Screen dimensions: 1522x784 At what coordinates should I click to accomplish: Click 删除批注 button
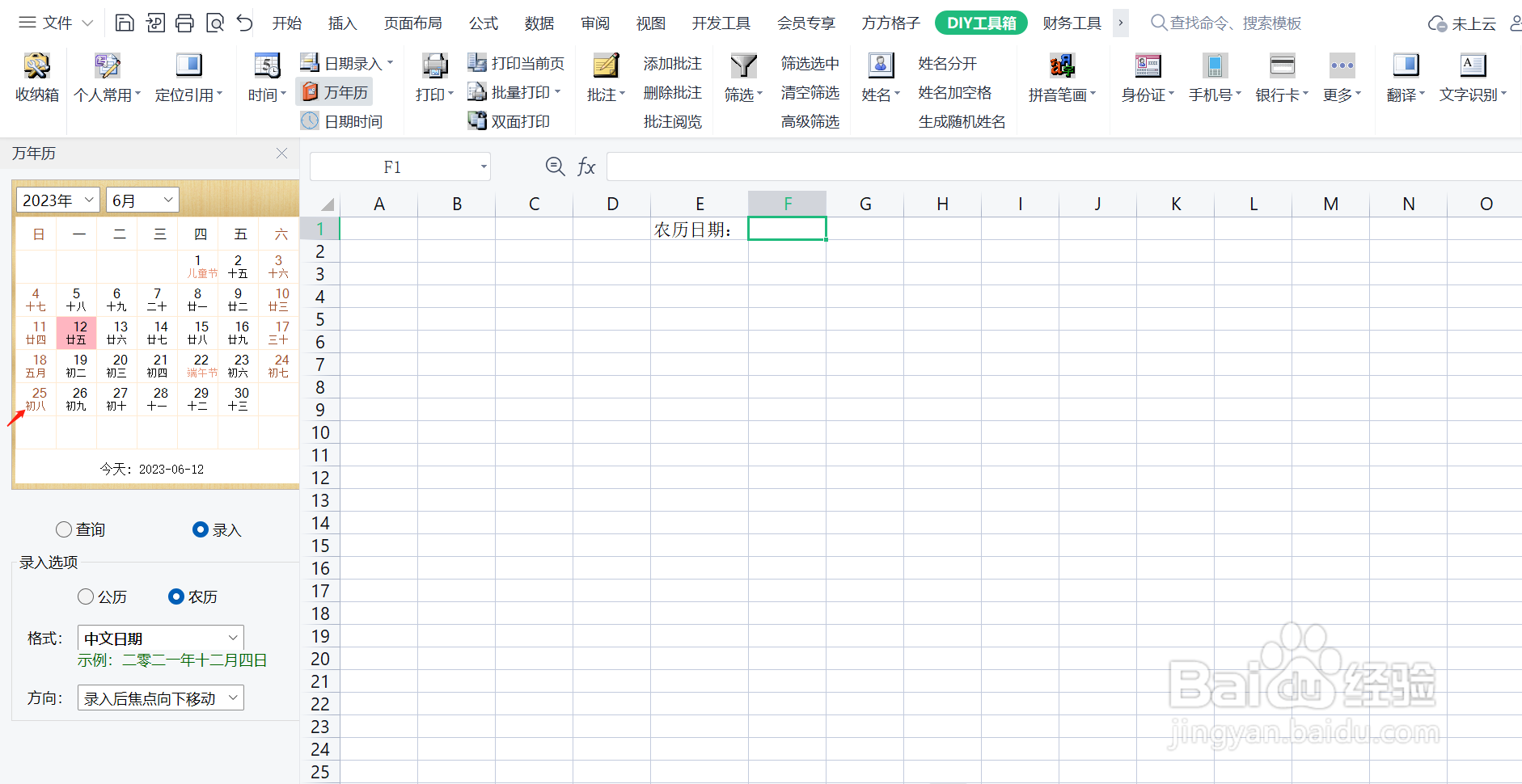pos(673,92)
